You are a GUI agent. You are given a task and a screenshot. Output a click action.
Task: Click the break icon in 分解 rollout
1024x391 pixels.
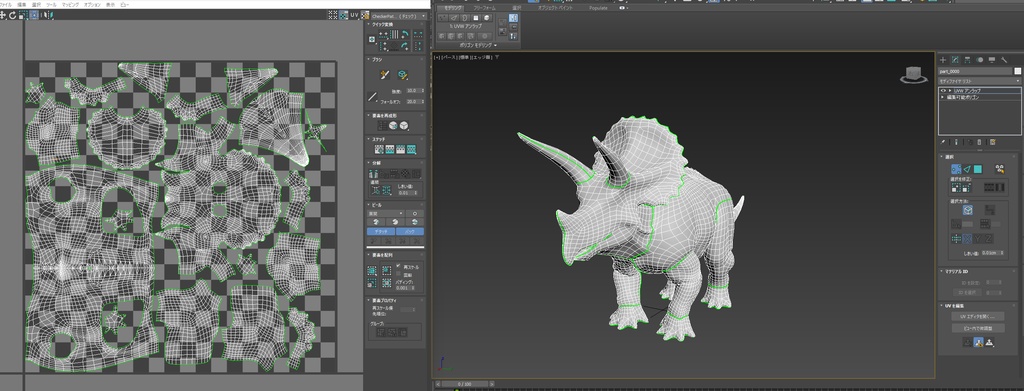coord(374,174)
